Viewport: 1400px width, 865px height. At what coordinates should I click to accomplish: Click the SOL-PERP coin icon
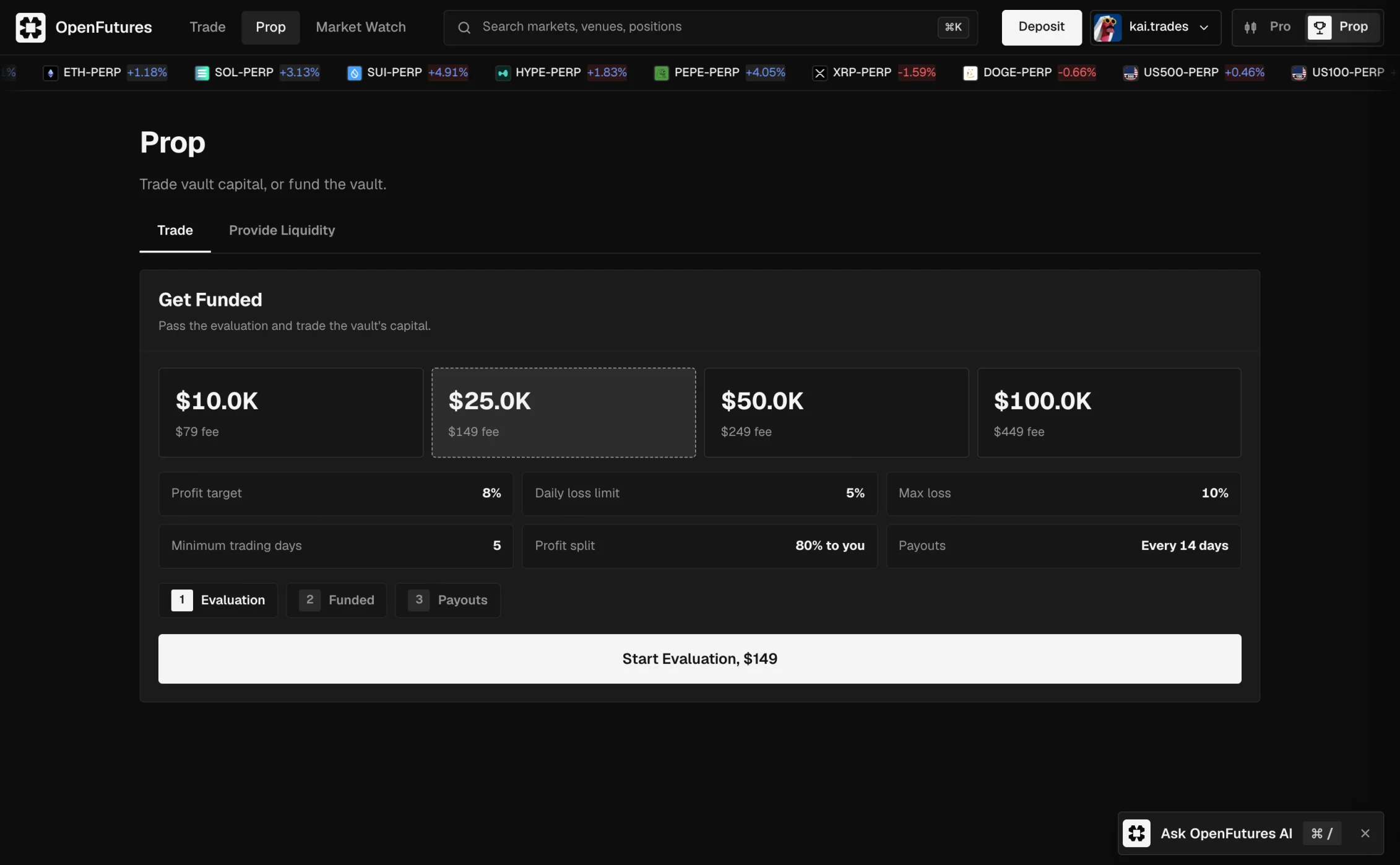202,73
